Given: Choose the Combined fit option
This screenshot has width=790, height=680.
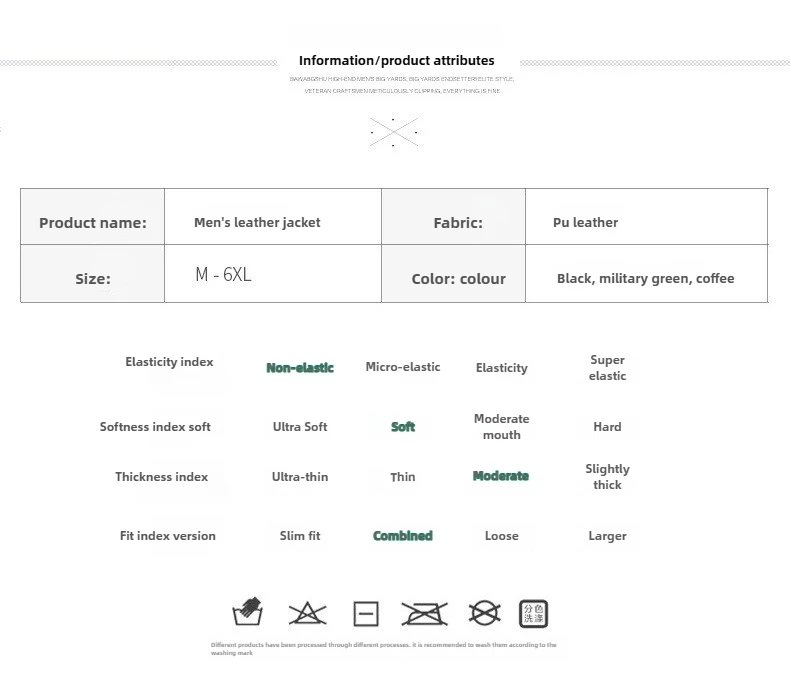Looking at the screenshot, I should pos(403,535).
